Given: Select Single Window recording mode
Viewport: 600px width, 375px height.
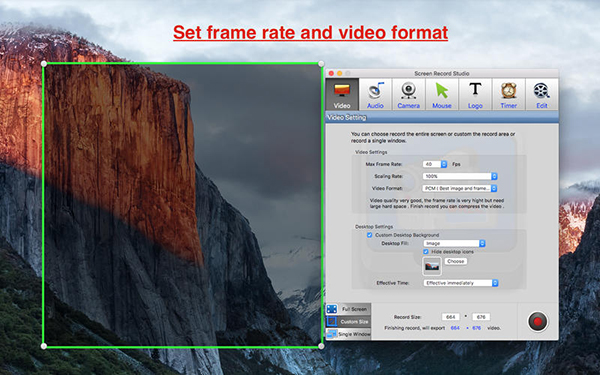Looking at the screenshot, I should pos(348,334).
